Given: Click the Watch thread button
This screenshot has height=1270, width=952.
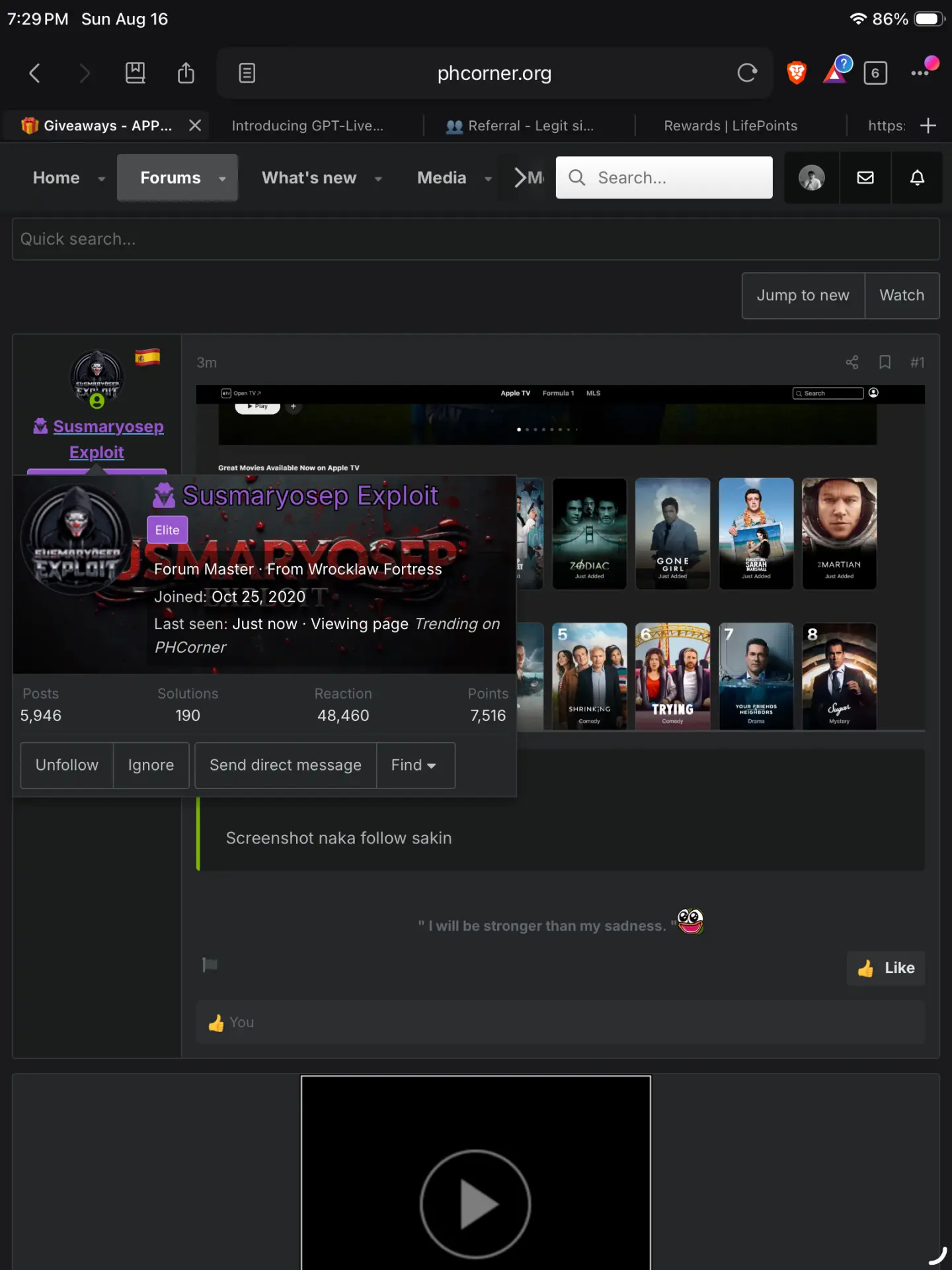Looking at the screenshot, I should [x=902, y=296].
